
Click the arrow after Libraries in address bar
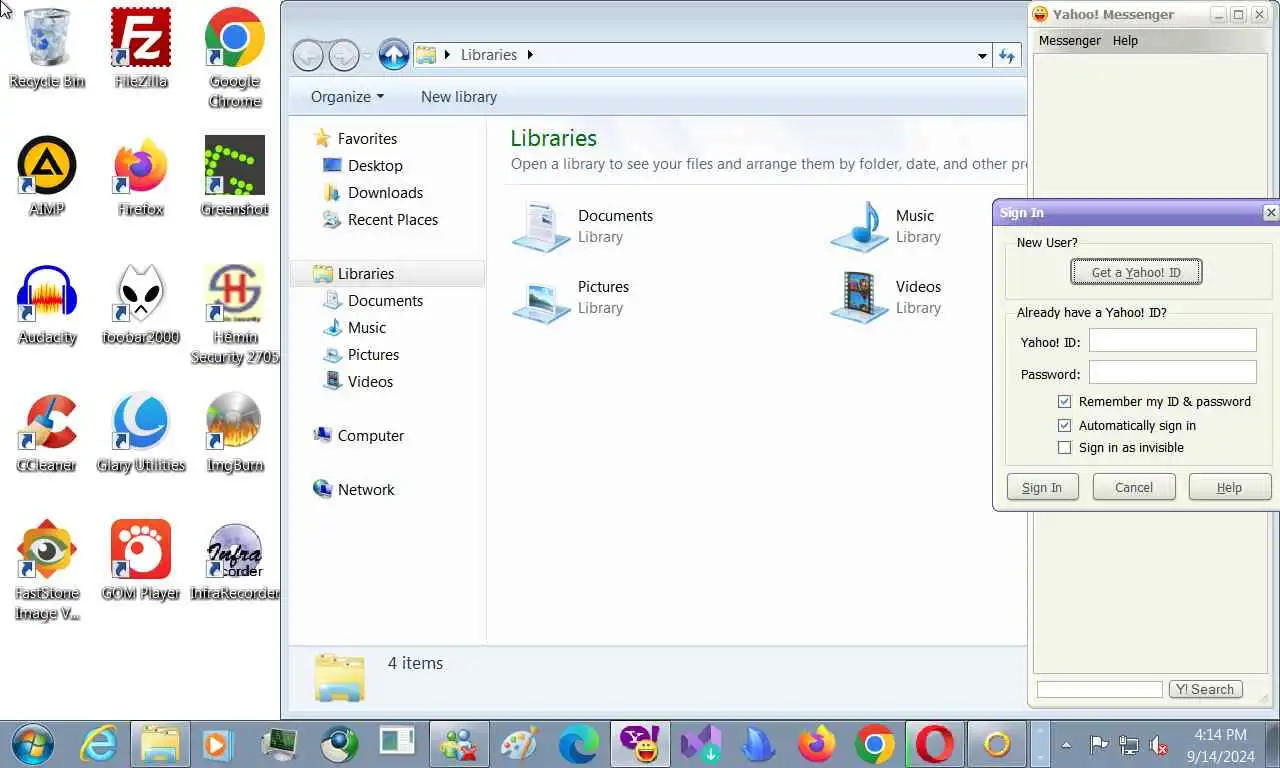pos(530,55)
